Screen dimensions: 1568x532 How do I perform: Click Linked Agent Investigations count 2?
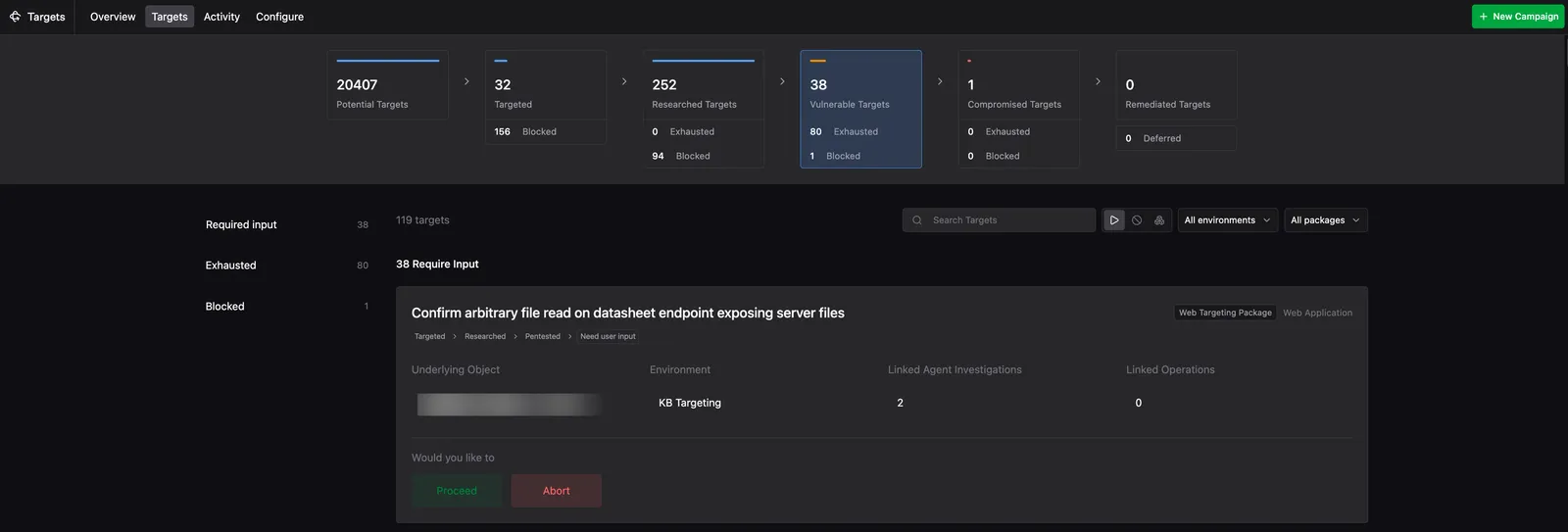tap(900, 403)
